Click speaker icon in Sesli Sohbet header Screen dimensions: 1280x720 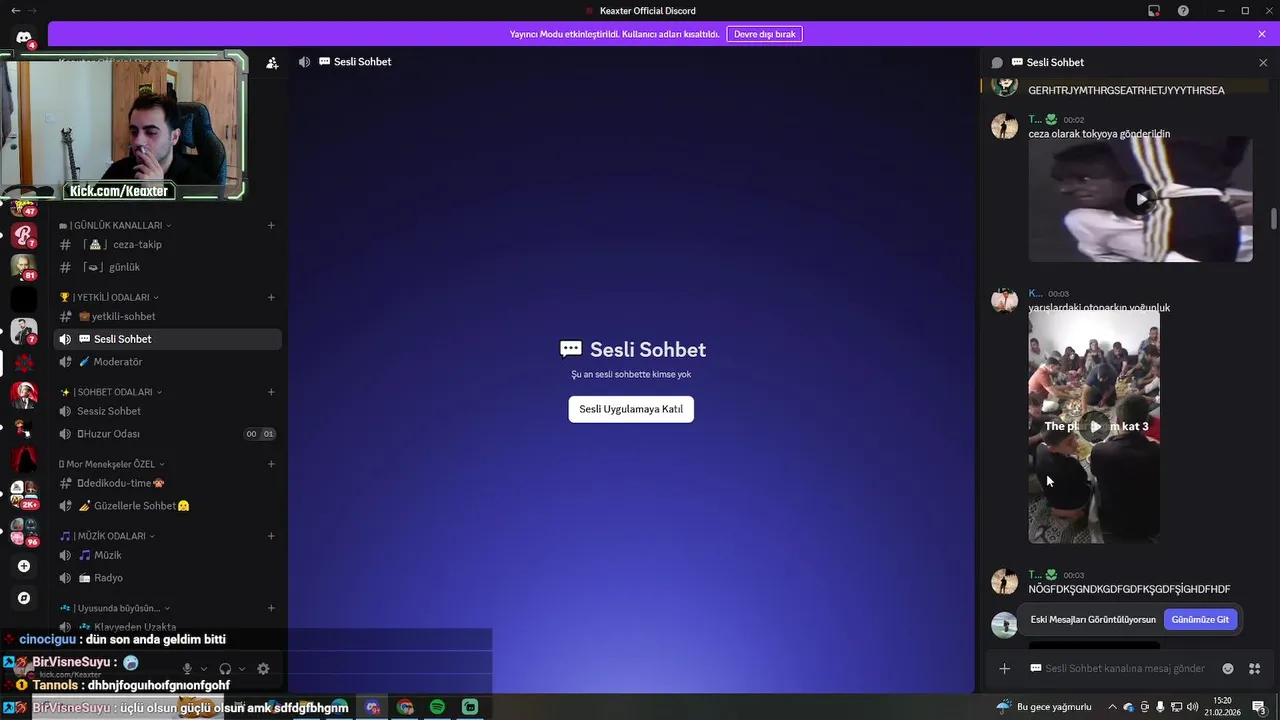304,62
